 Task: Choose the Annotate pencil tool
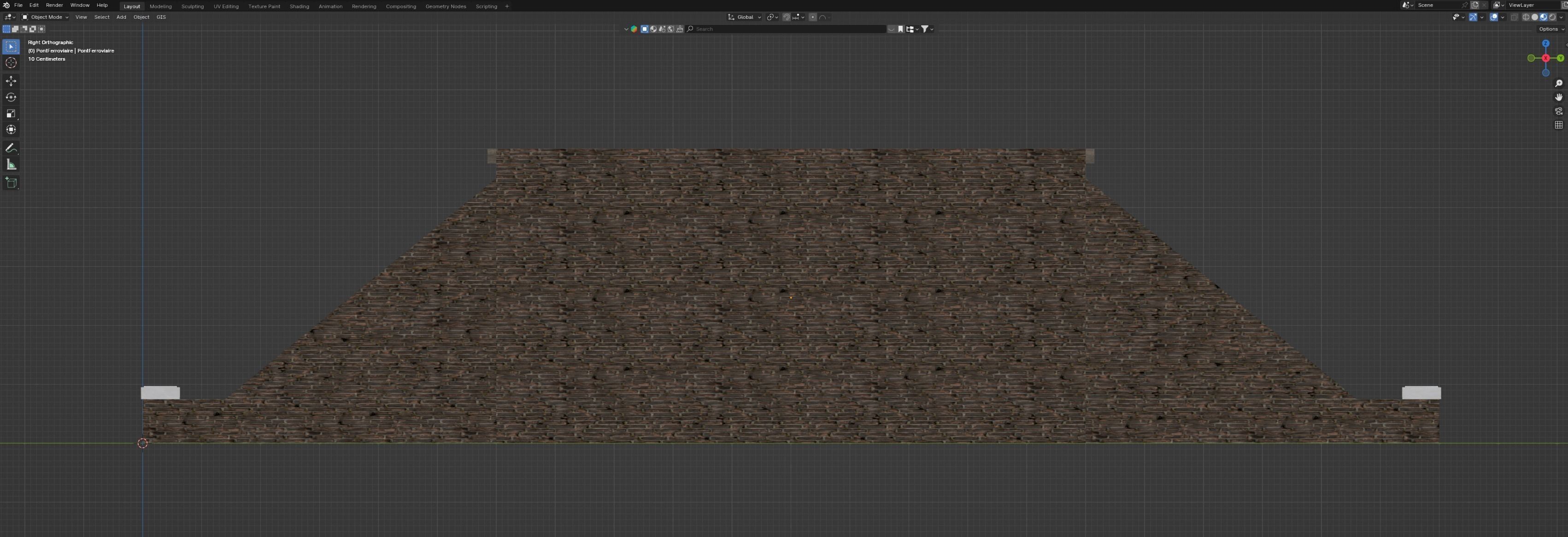coord(11,148)
